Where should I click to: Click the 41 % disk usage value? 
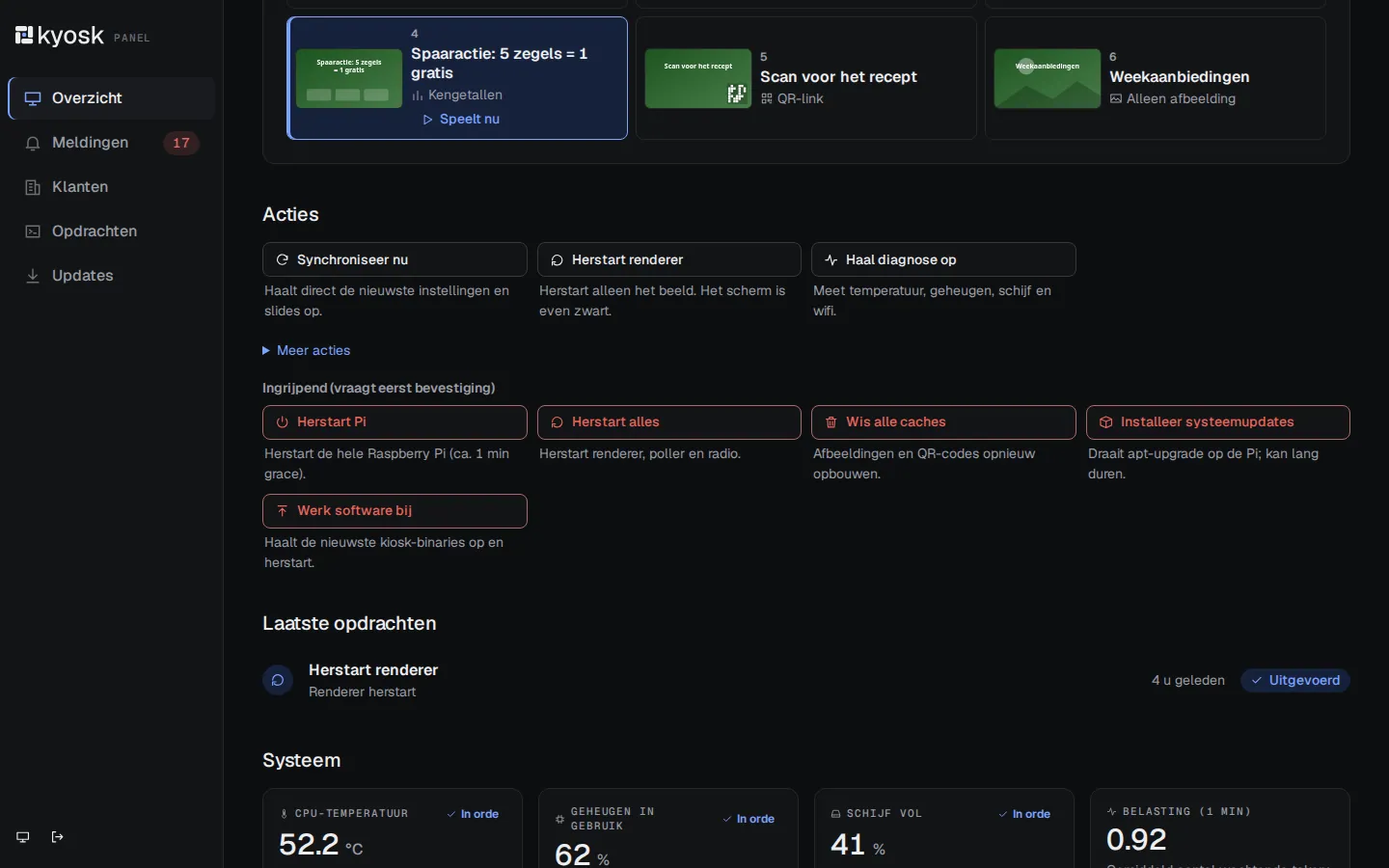858,845
